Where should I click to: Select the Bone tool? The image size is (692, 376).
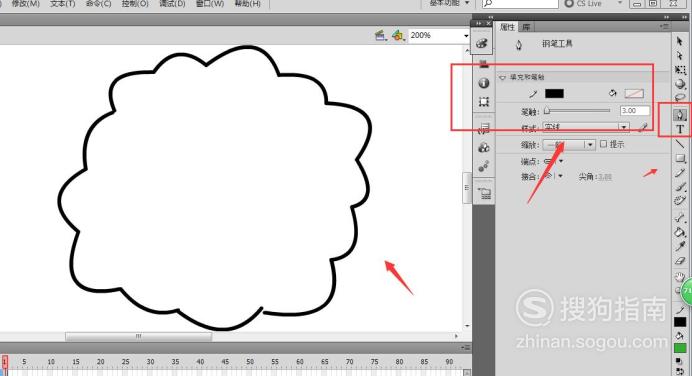[680, 217]
